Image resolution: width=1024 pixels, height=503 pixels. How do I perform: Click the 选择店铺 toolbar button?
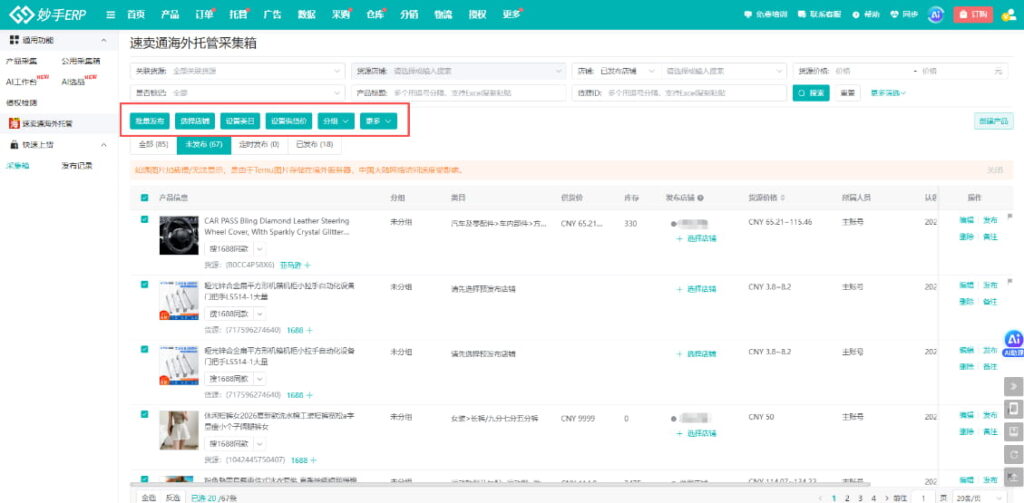[195, 121]
